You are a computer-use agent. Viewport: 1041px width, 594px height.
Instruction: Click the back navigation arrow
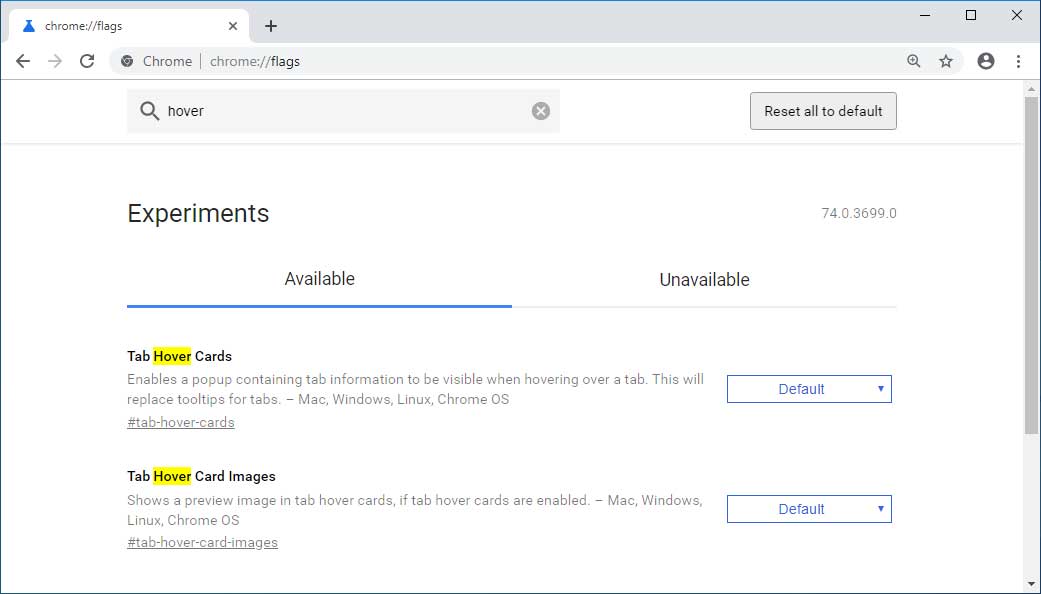click(x=23, y=61)
